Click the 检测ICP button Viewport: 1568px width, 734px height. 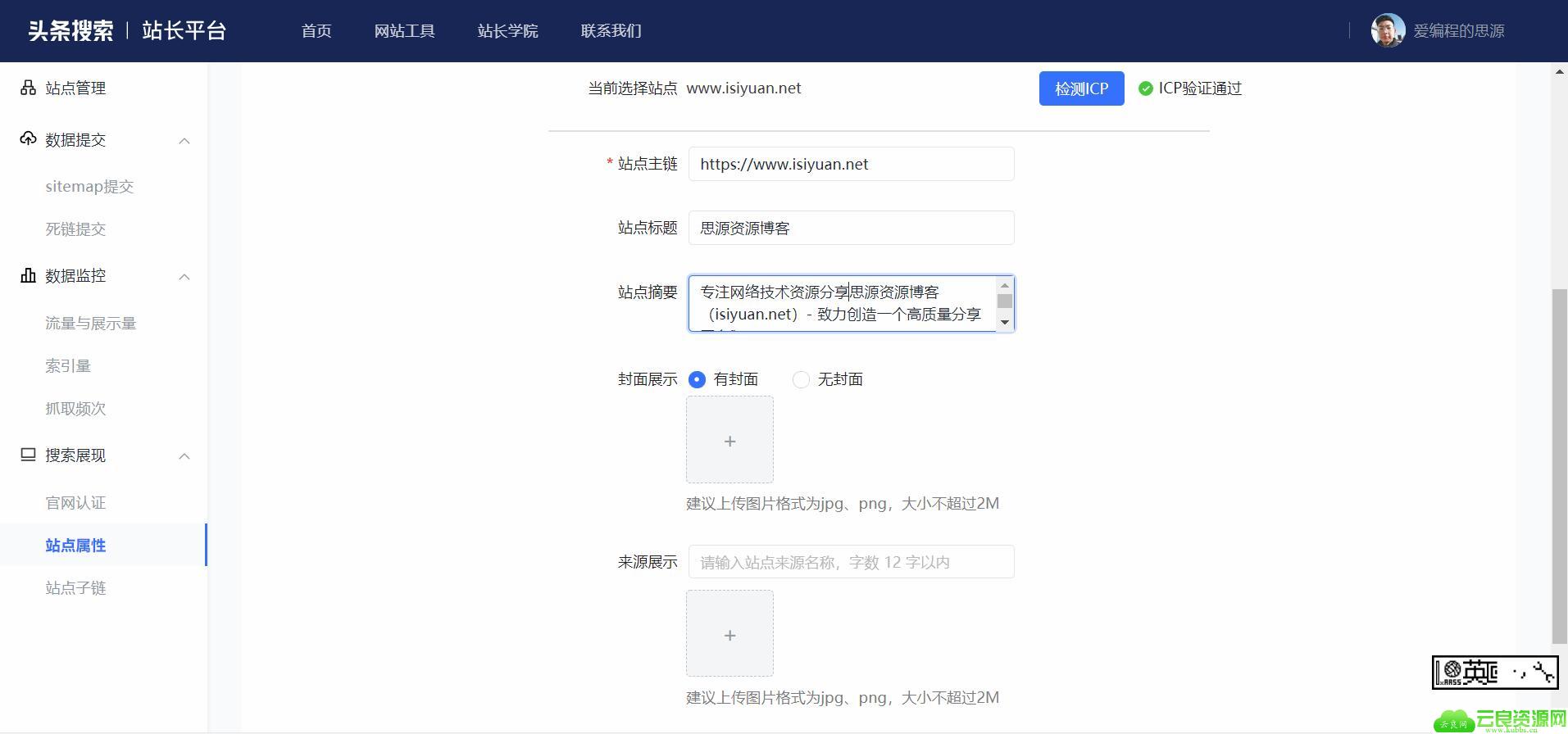[x=1081, y=88]
